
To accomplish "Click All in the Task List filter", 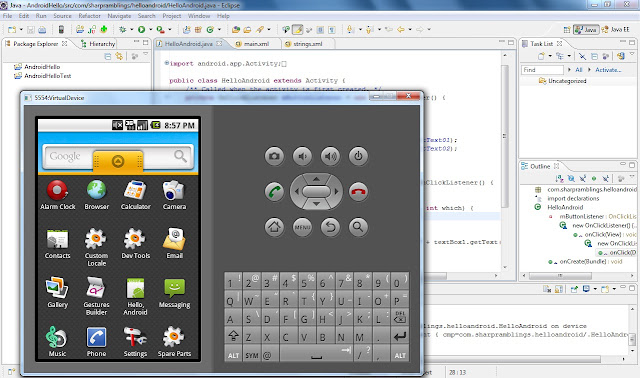I will click(x=578, y=70).
